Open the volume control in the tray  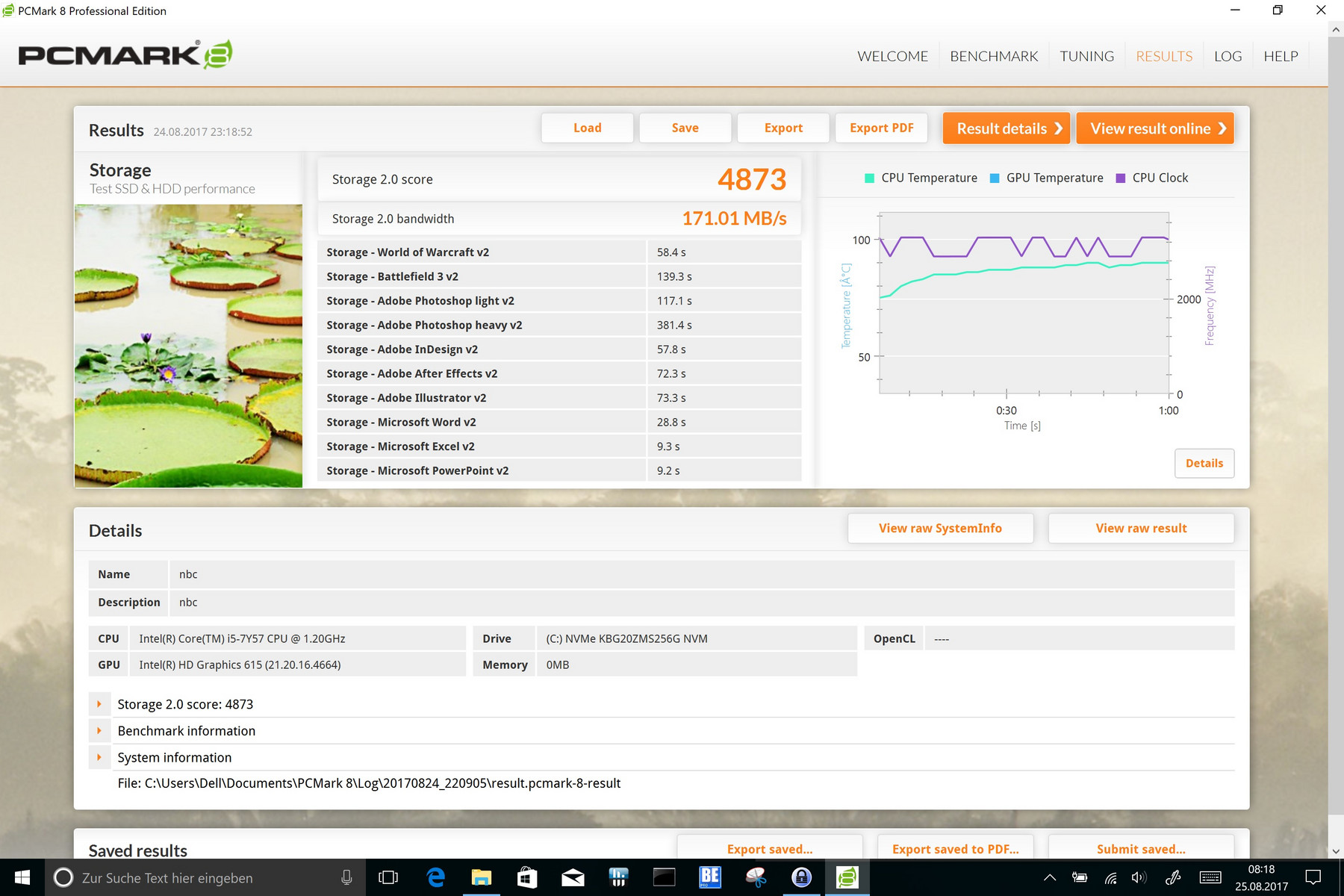(x=1139, y=877)
